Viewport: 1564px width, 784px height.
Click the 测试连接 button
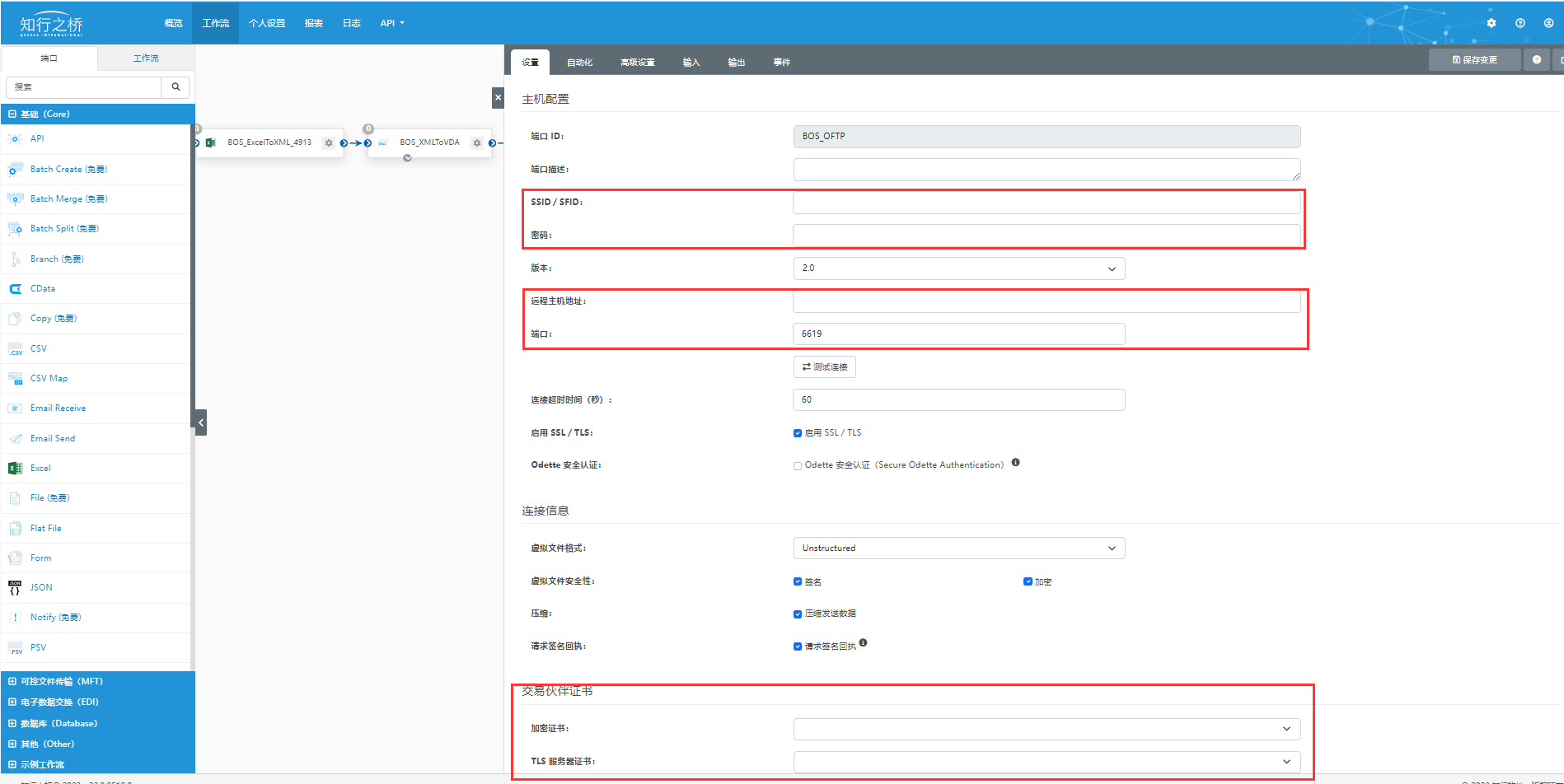(824, 367)
